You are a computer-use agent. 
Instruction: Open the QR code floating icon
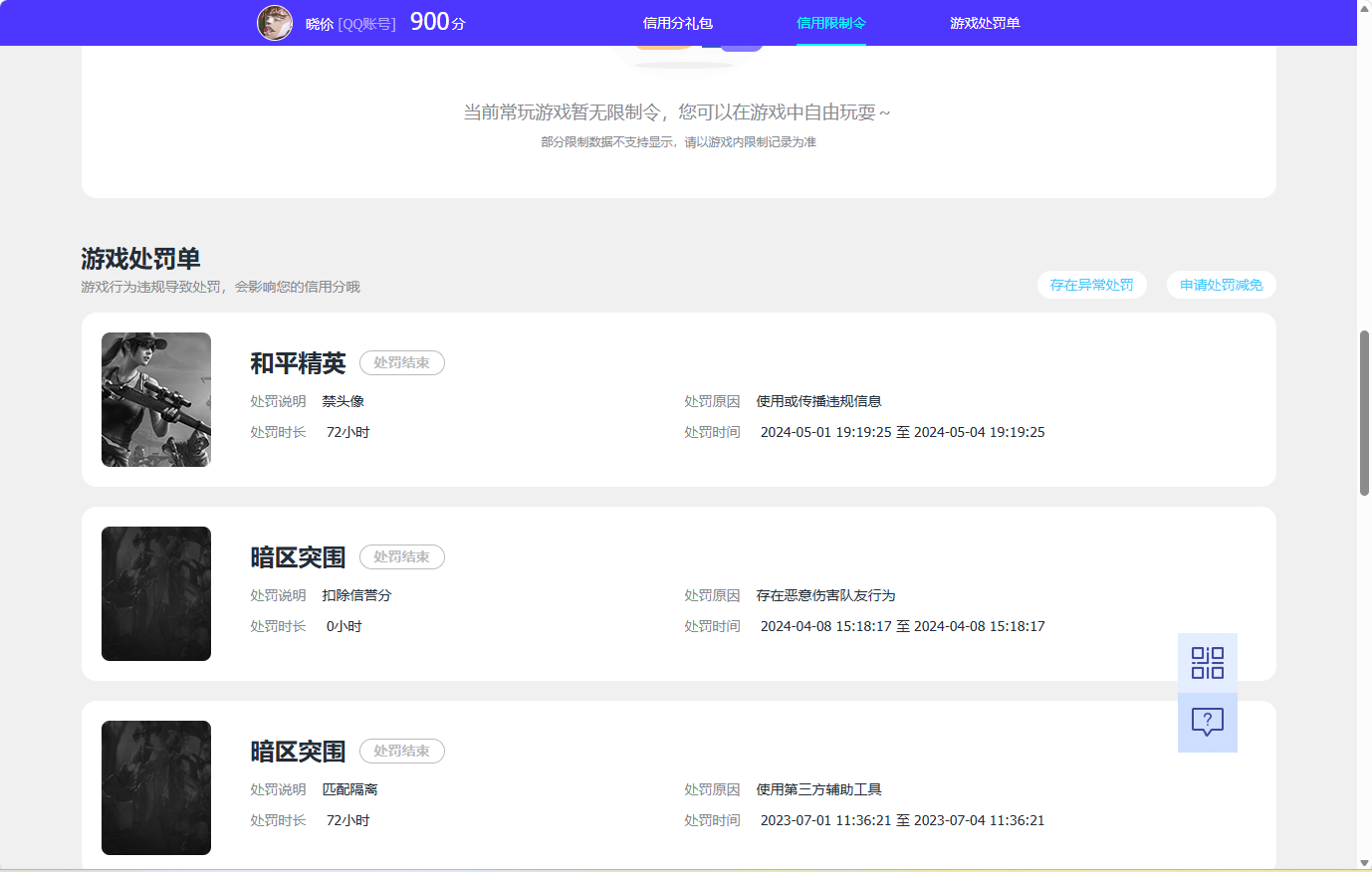tap(1207, 663)
